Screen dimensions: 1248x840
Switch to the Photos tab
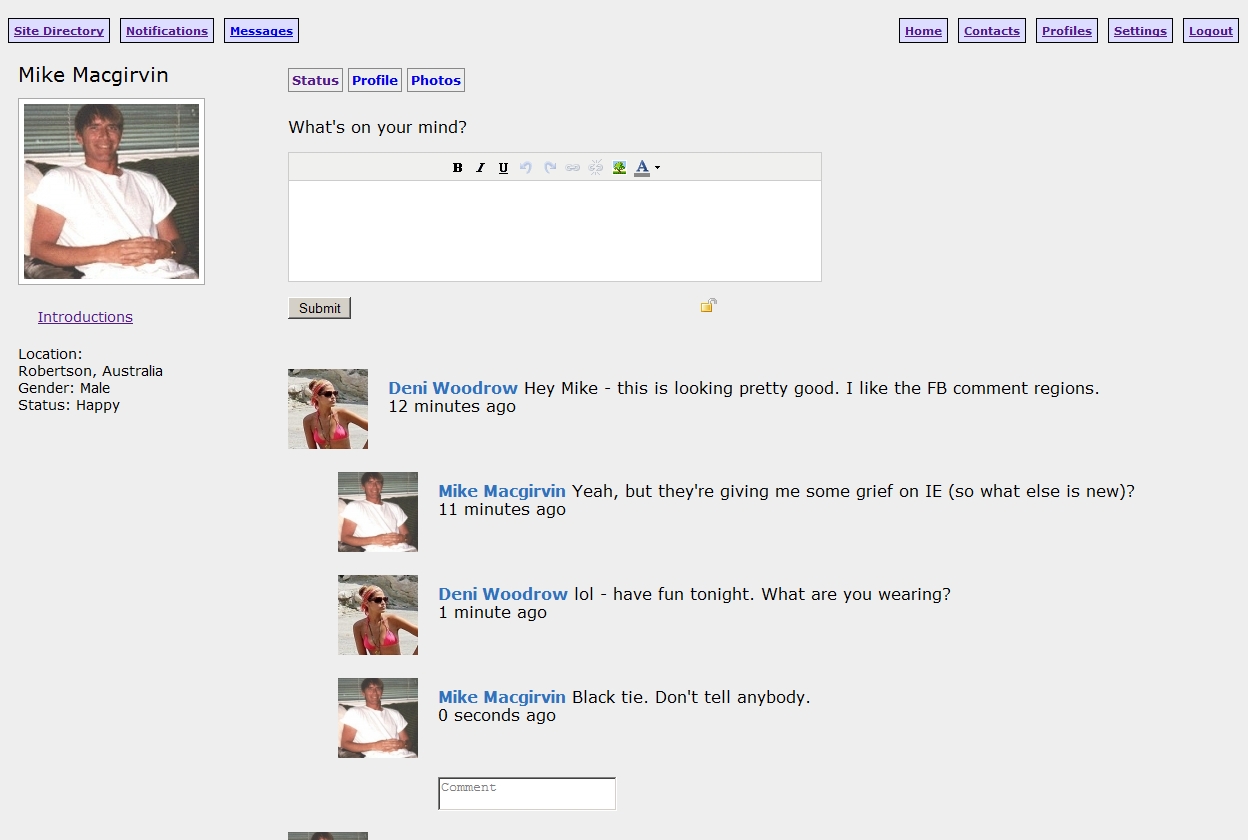[436, 81]
